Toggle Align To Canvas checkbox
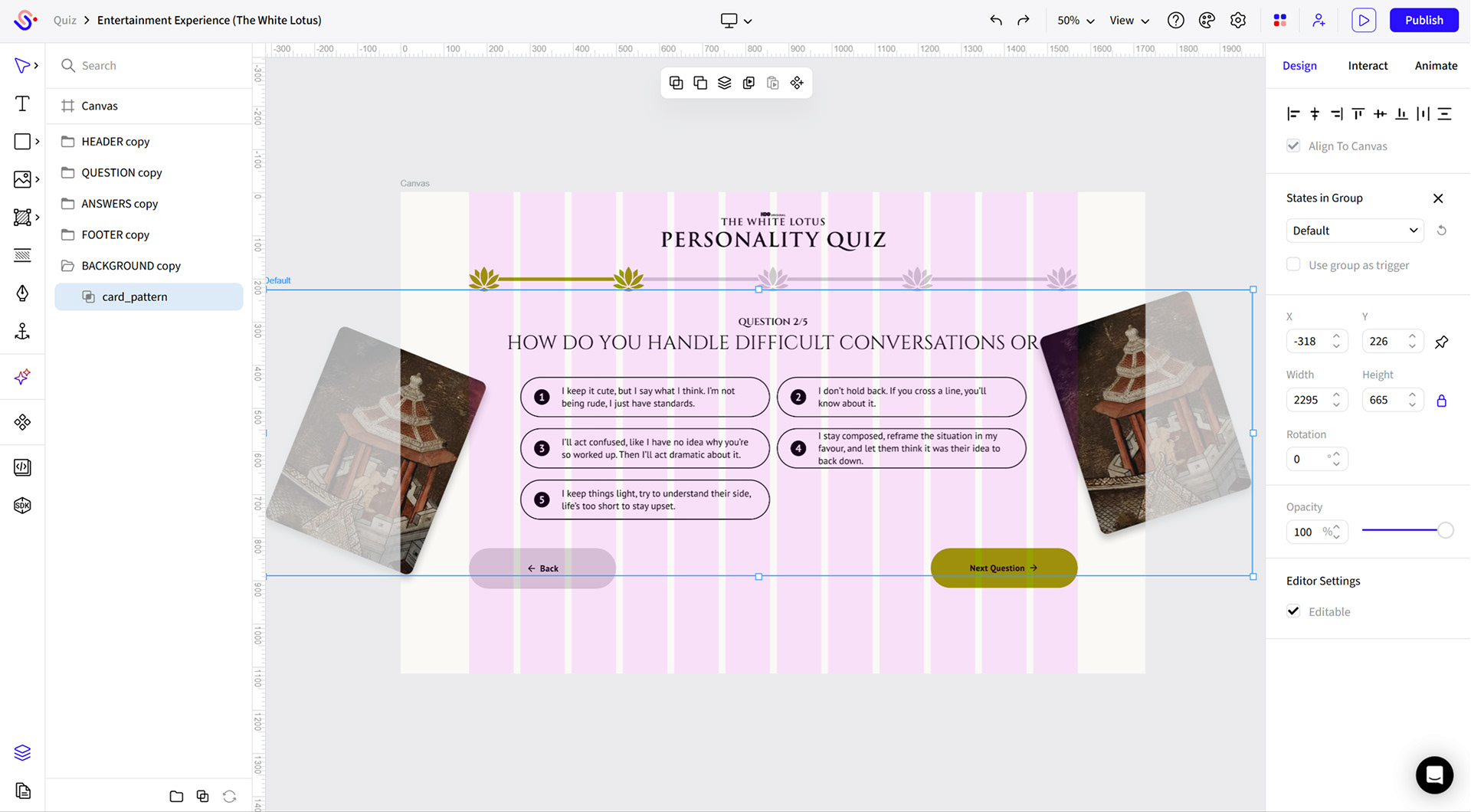Image resolution: width=1471 pixels, height=812 pixels. (1293, 146)
